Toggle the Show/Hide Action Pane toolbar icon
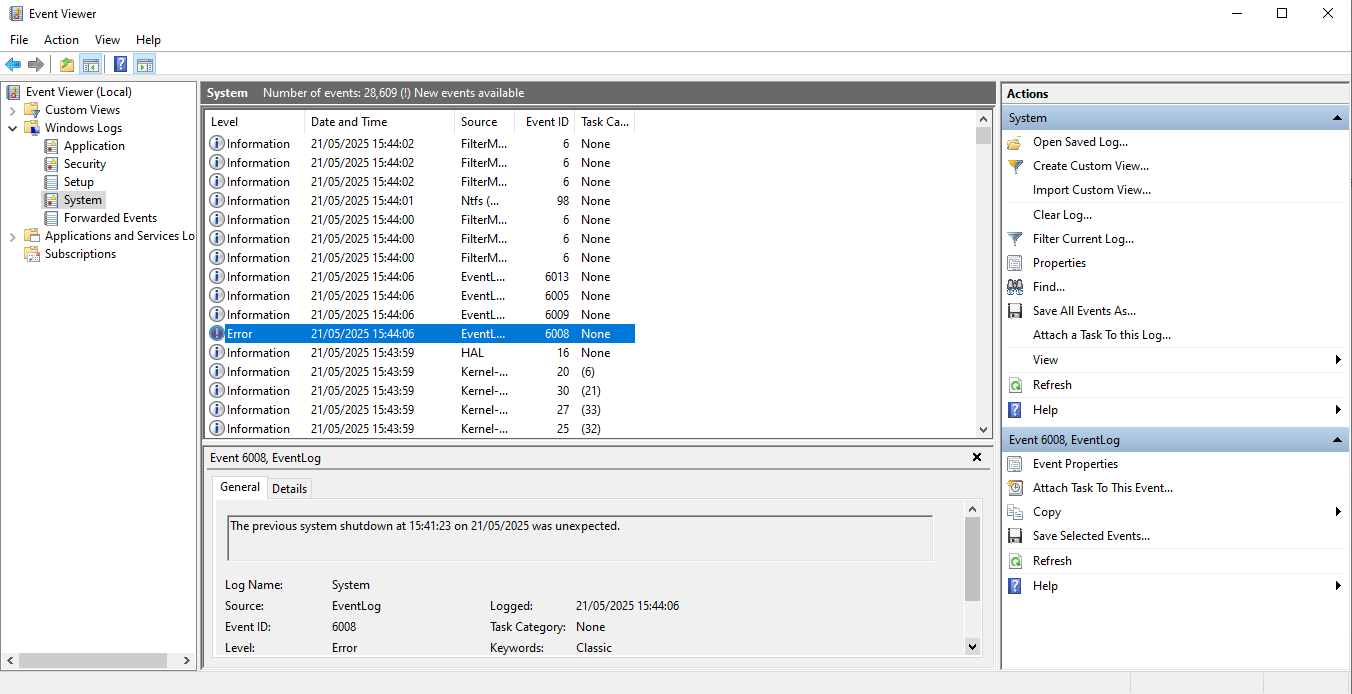The height and width of the screenshot is (694, 1352). (x=145, y=65)
